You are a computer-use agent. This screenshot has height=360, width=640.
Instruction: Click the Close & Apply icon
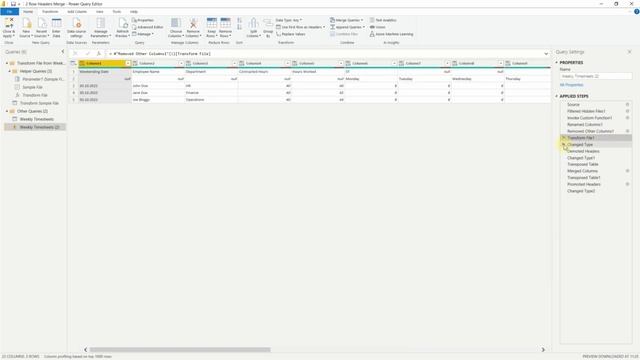[x=9, y=27]
